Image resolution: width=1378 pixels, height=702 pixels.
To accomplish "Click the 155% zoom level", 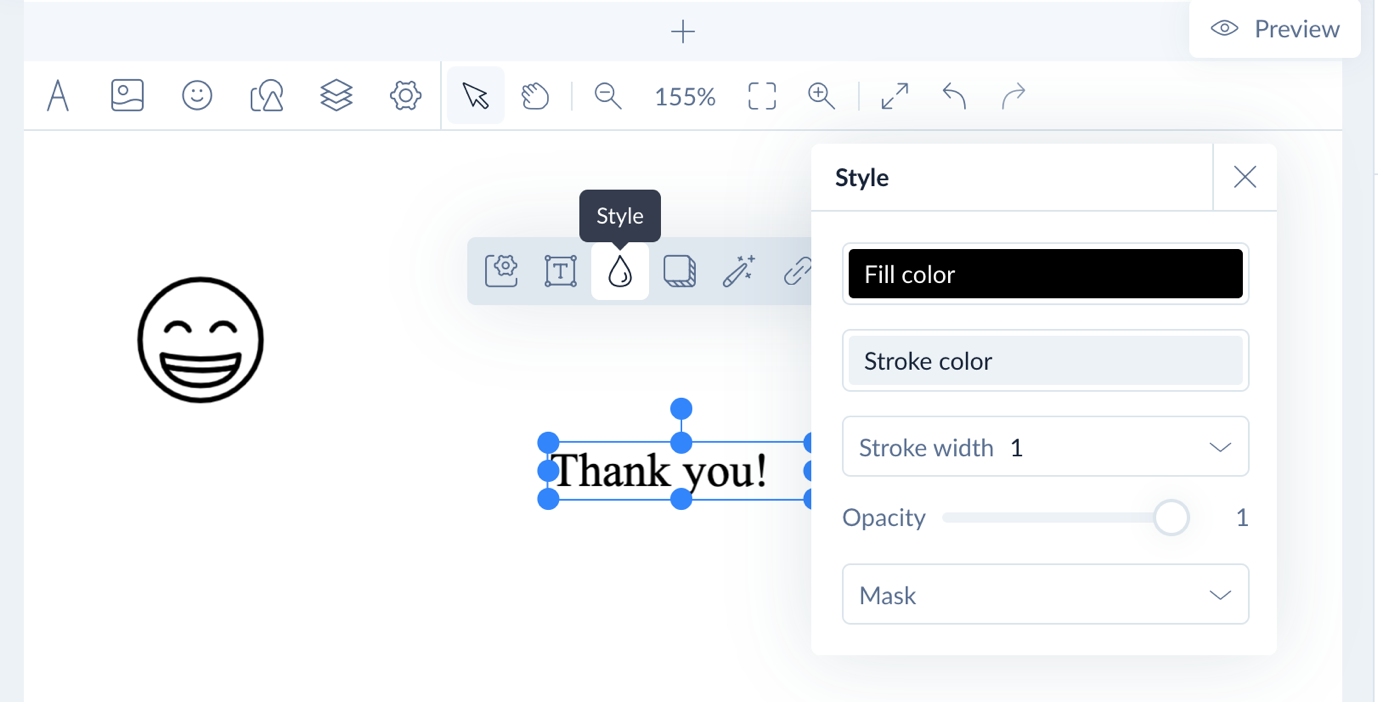I will pos(685,97).
